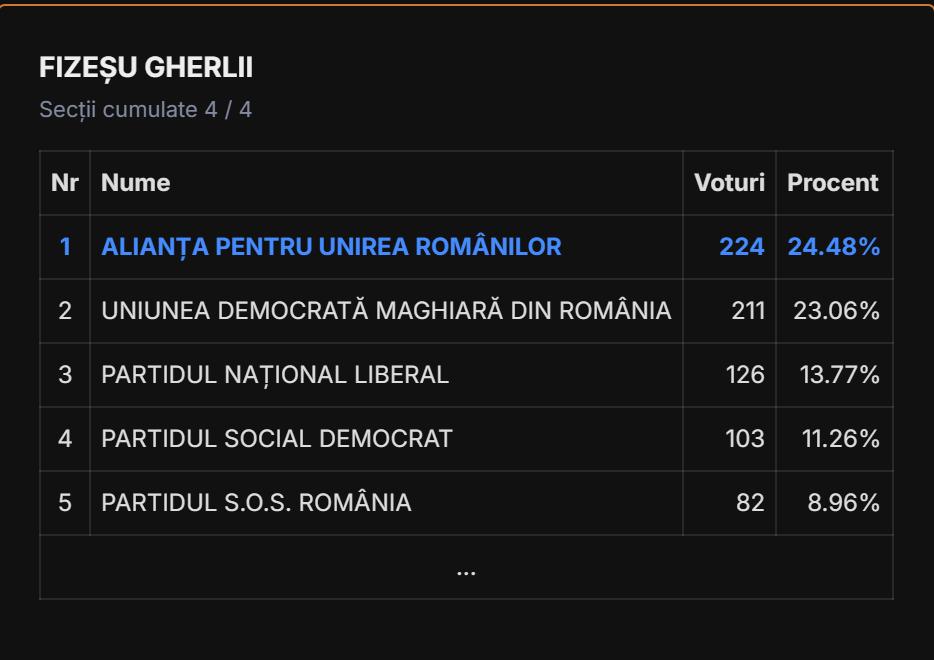Click the 224 votes cell
934x660 pixels.
(x=741, y=247)
